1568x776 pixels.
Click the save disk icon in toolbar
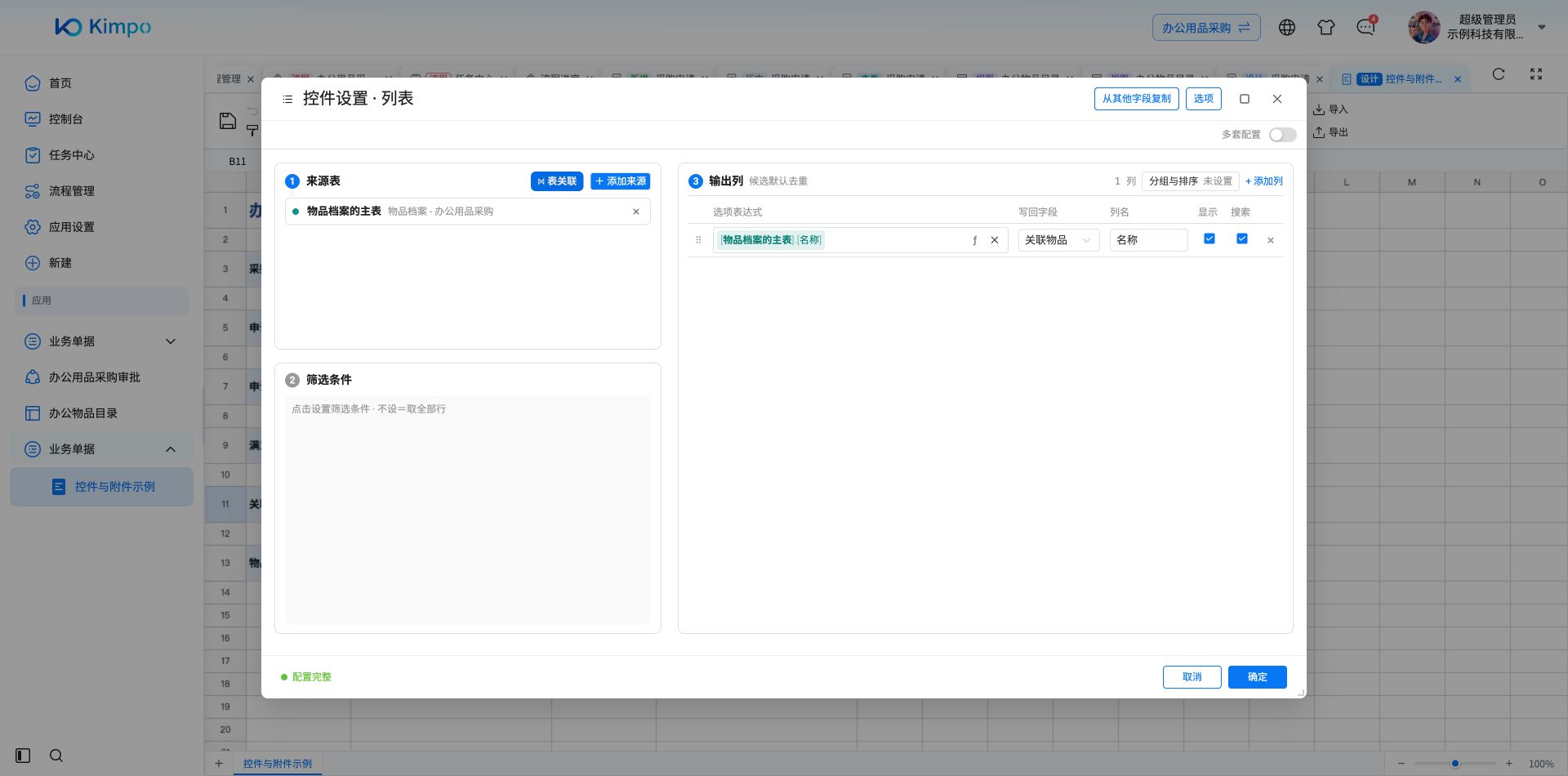(x=228, y=121)
